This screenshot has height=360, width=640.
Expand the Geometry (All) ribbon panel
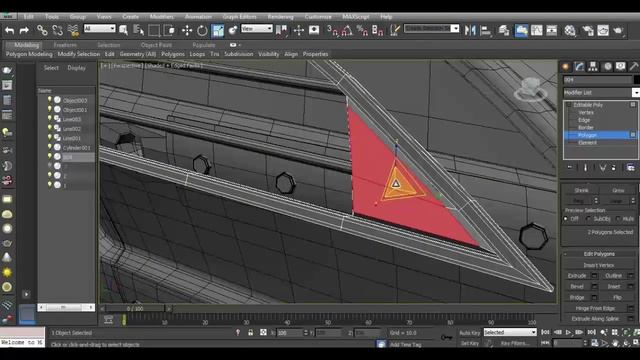[138, 54]
